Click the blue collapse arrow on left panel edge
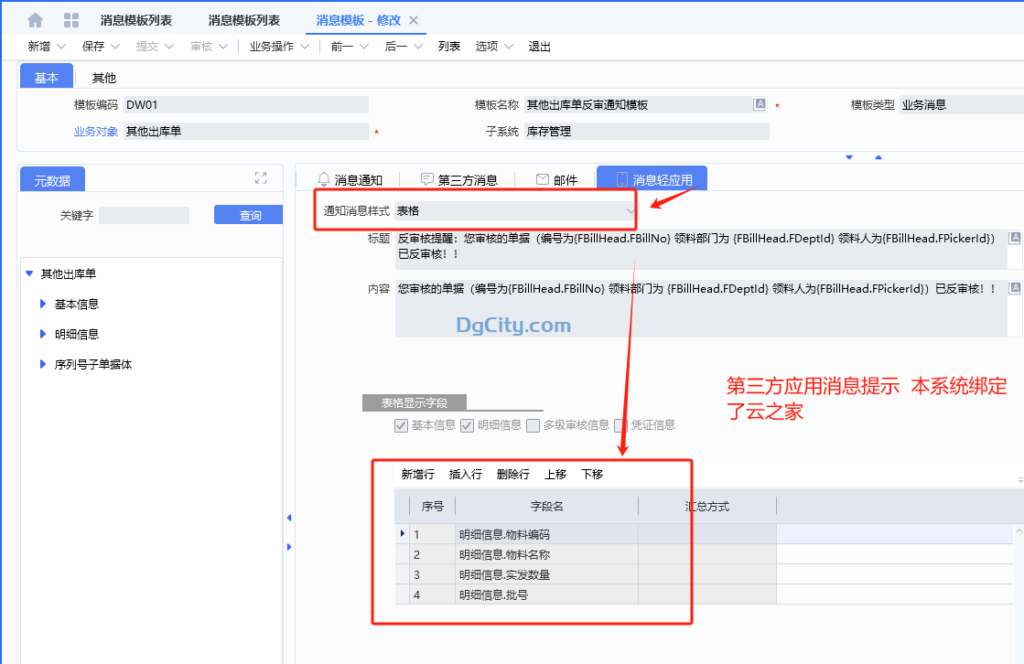 click(289, 518)
